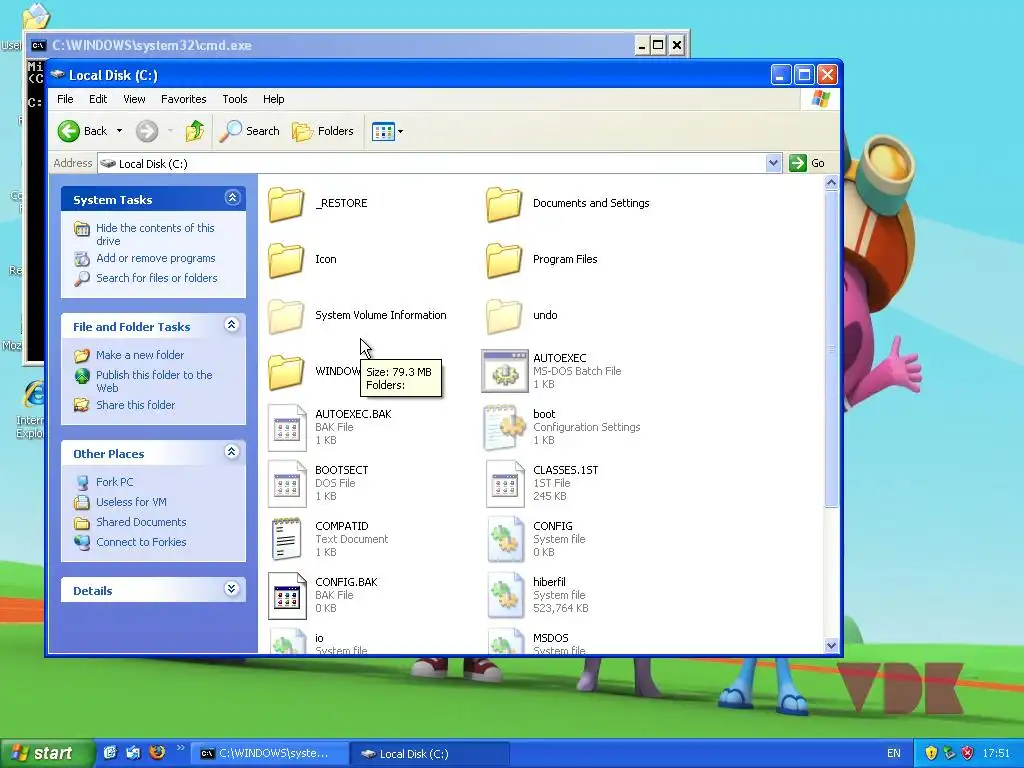The height and width of the screenshot is (768, 1024).
Task: Click the Up folder toolbar icon
Action: click(194, 131)
